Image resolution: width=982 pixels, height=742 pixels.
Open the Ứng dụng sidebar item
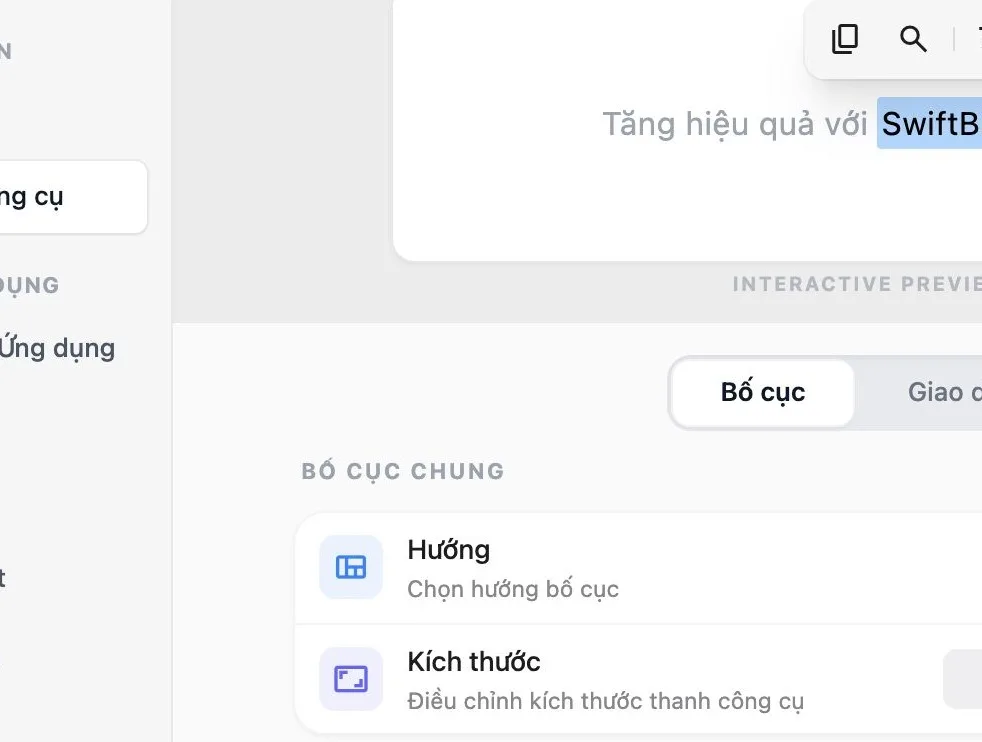coord(58,348)
